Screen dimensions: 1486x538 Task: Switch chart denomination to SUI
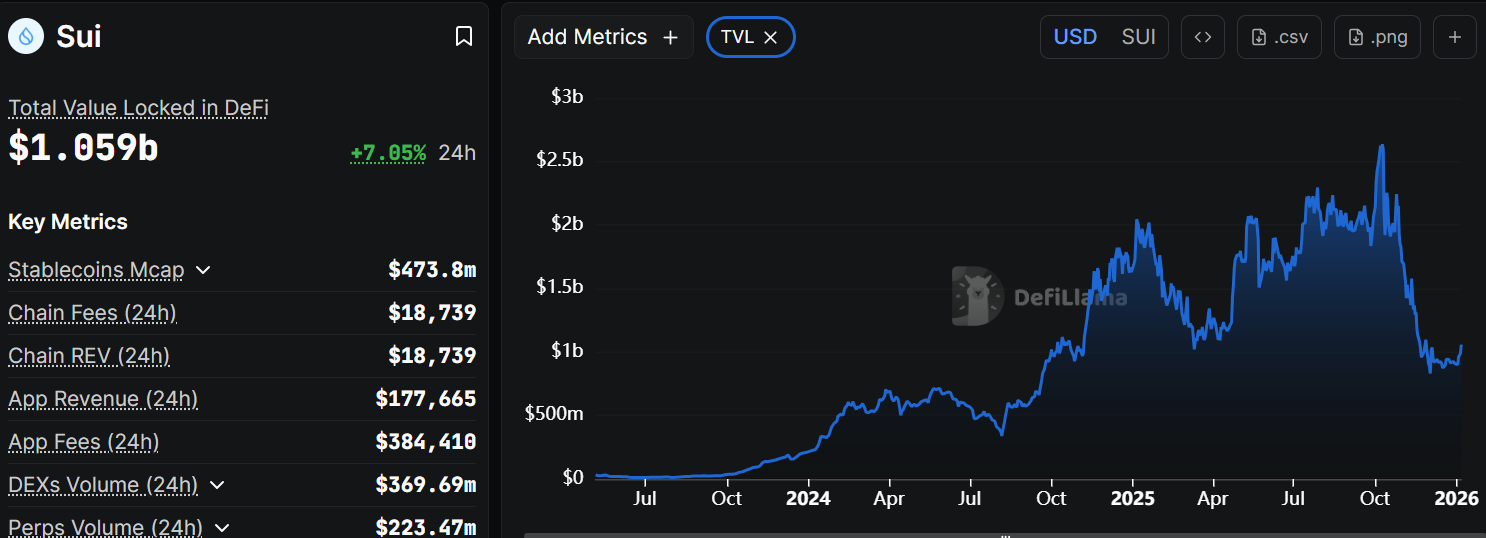[x=1138, y=37]
